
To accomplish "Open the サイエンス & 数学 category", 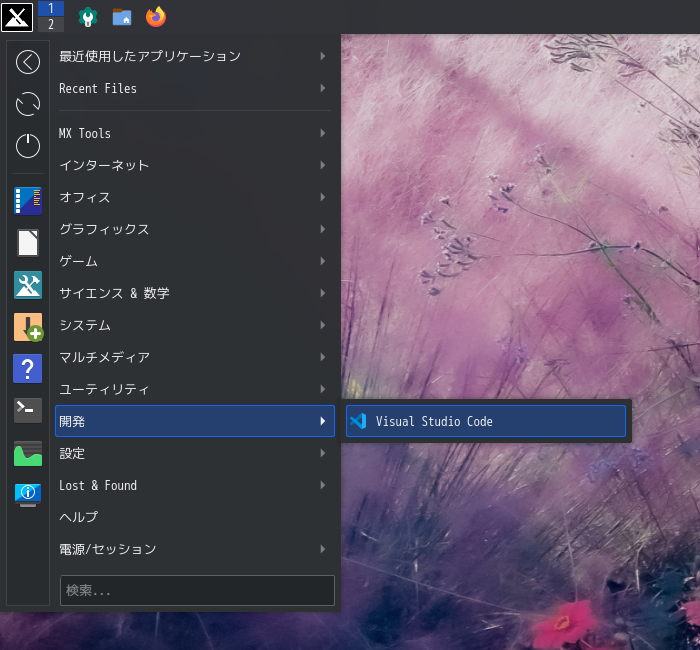I will (x=195, y=293).
